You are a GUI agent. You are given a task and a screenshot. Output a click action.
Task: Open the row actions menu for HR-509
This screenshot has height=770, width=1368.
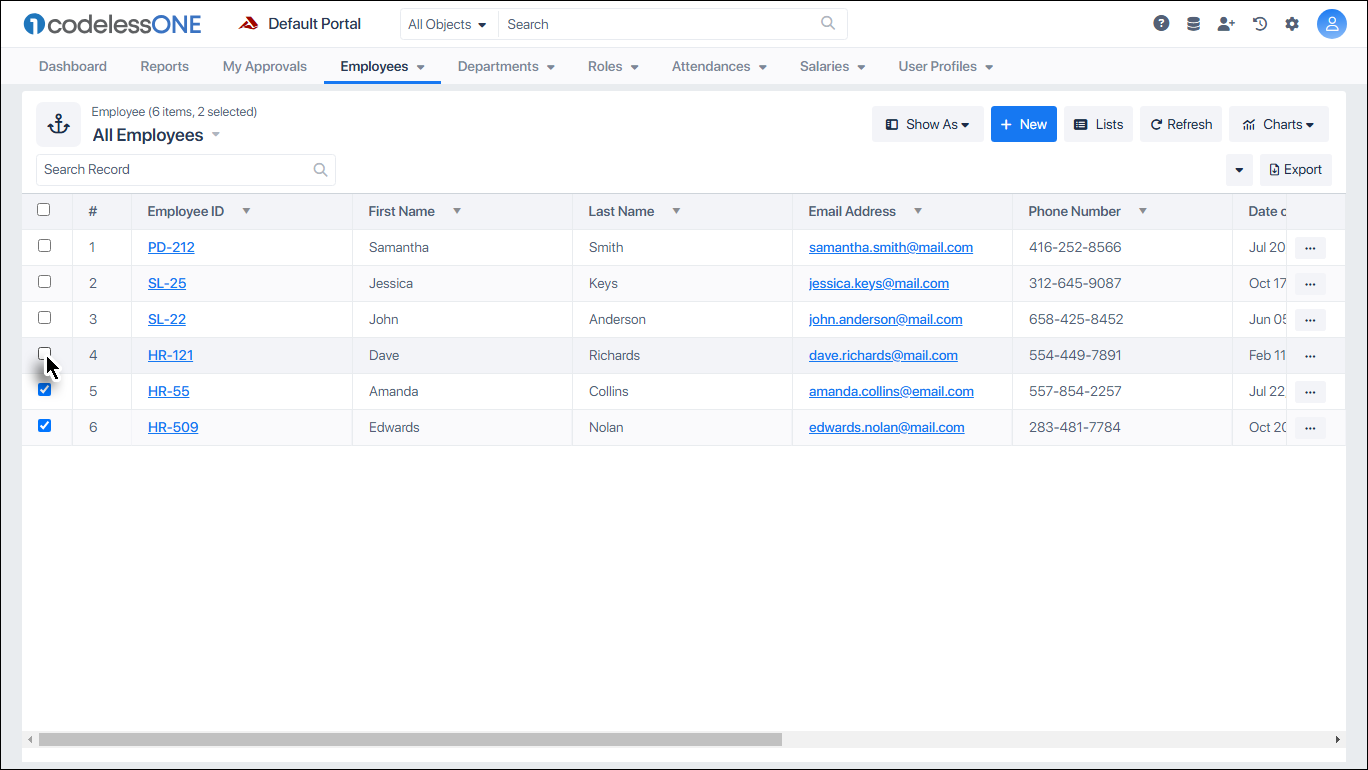(1310, 427)
